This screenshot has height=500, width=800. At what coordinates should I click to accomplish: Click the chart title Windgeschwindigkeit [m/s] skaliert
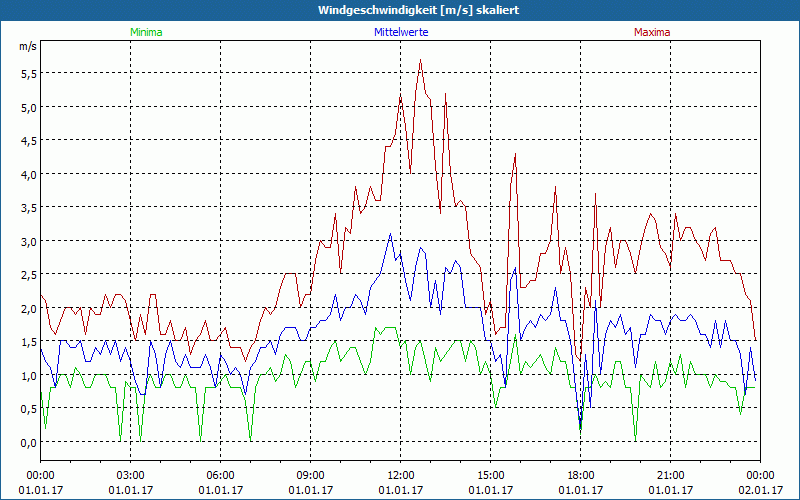(418, 10)
